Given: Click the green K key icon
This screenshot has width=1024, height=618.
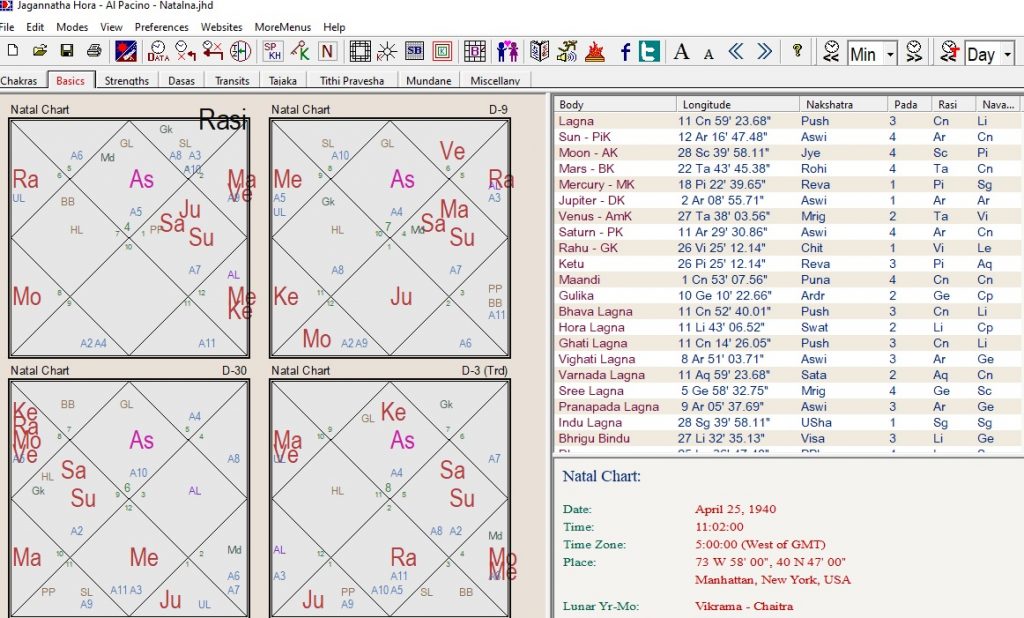Looking at the screenshot, I should tap(300, 51).
